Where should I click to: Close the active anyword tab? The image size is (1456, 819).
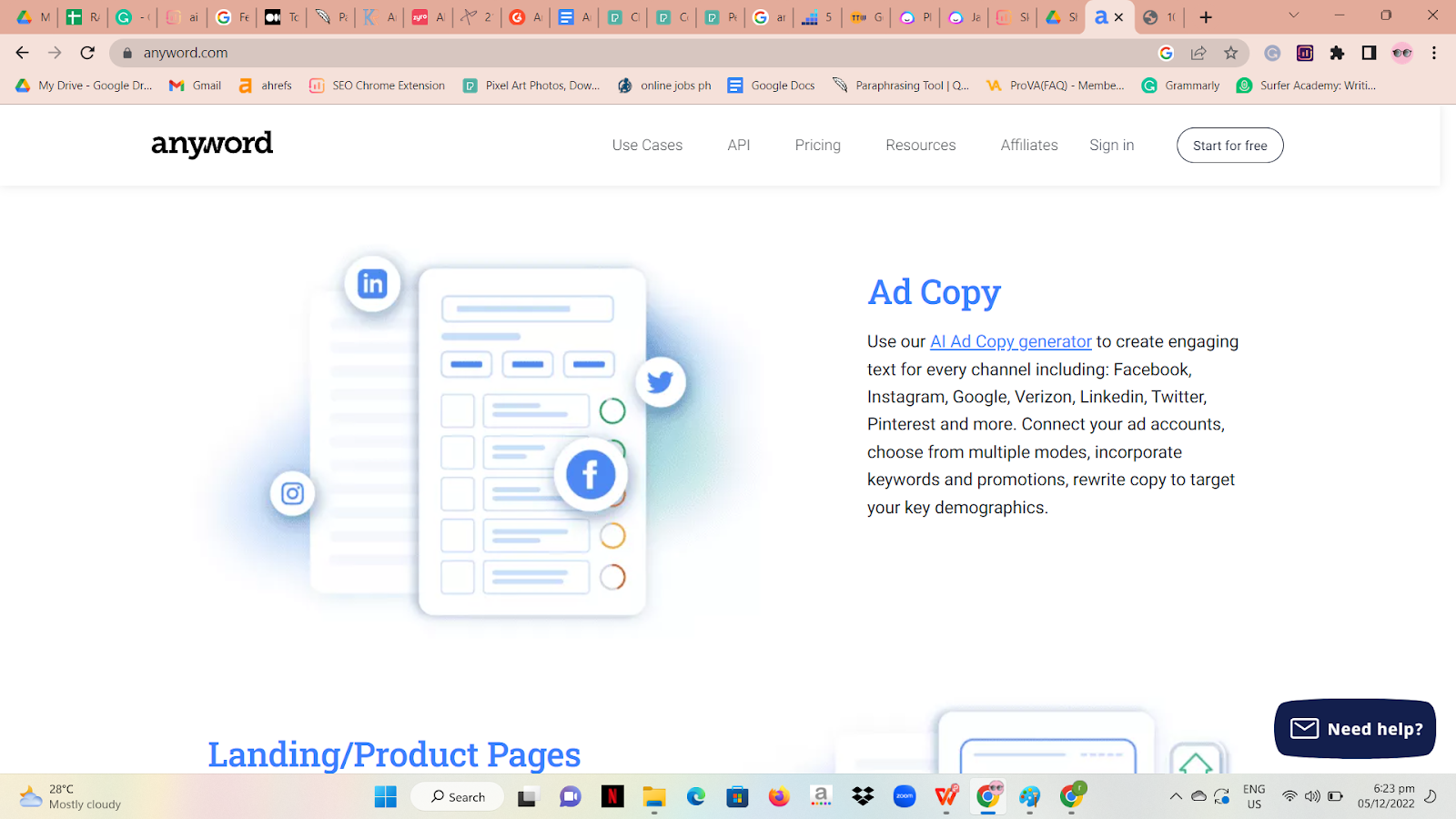click(x=1119, y=17)
